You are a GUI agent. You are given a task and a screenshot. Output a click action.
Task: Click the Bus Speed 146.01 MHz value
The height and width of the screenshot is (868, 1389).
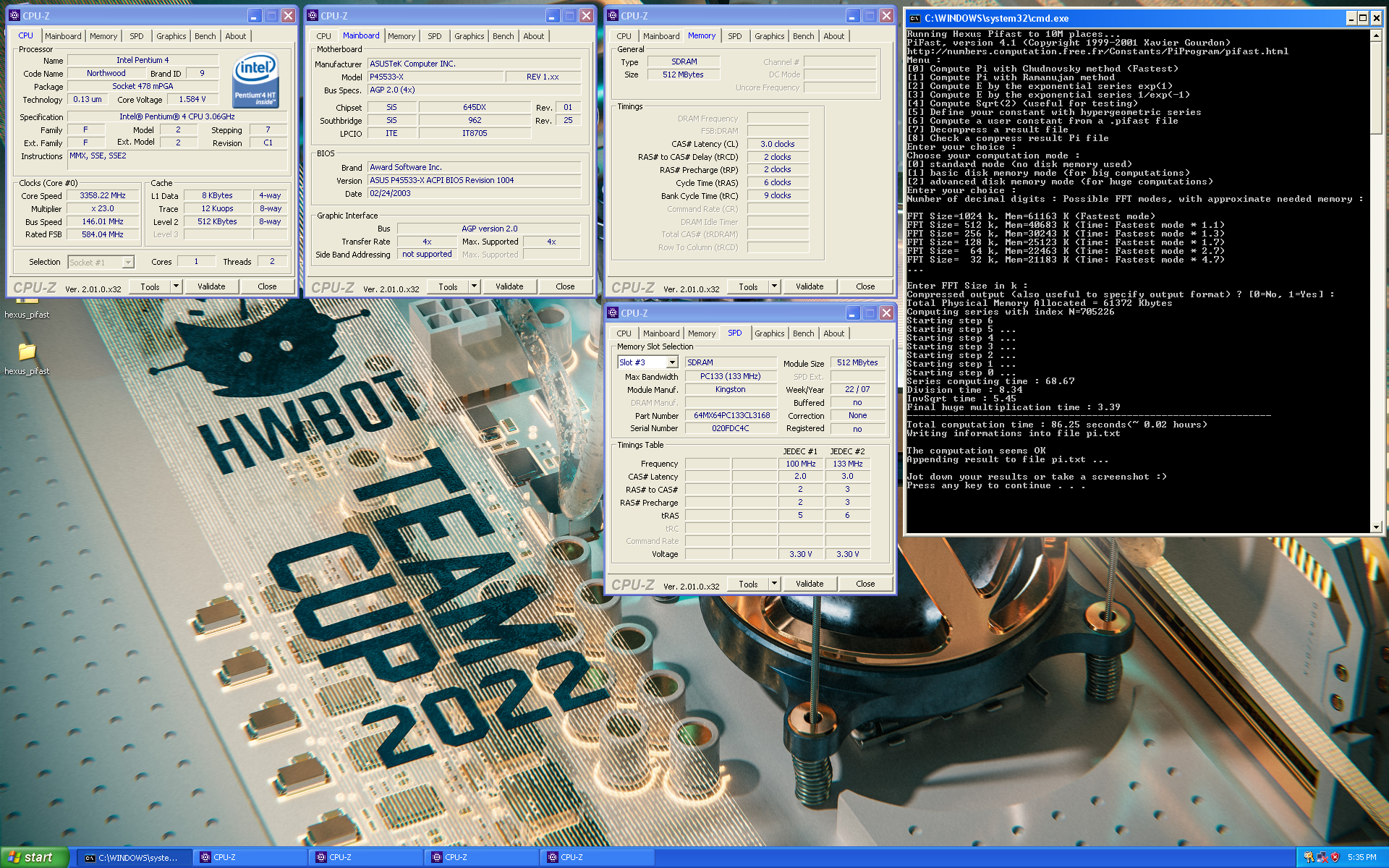[x=103, y=222]
